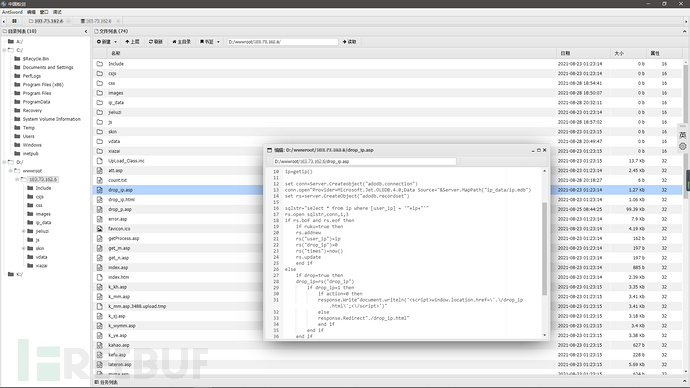The height and width of the screenshot is (388, 690).
Task: Select Program Files (x86) in tree
Action: (x=43, y=84)
